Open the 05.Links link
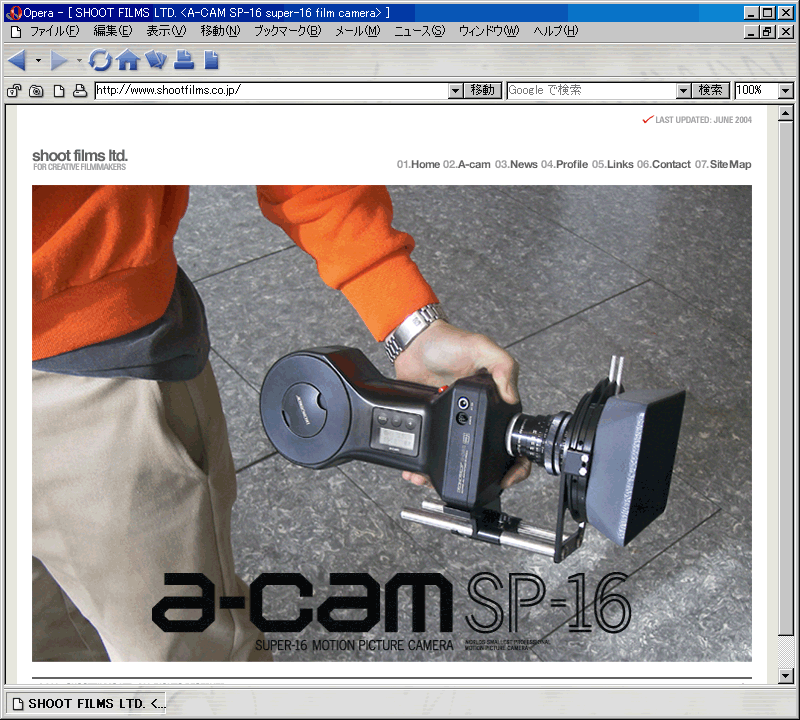The width and height of the screenshot is (800, 720). [613, 164]
